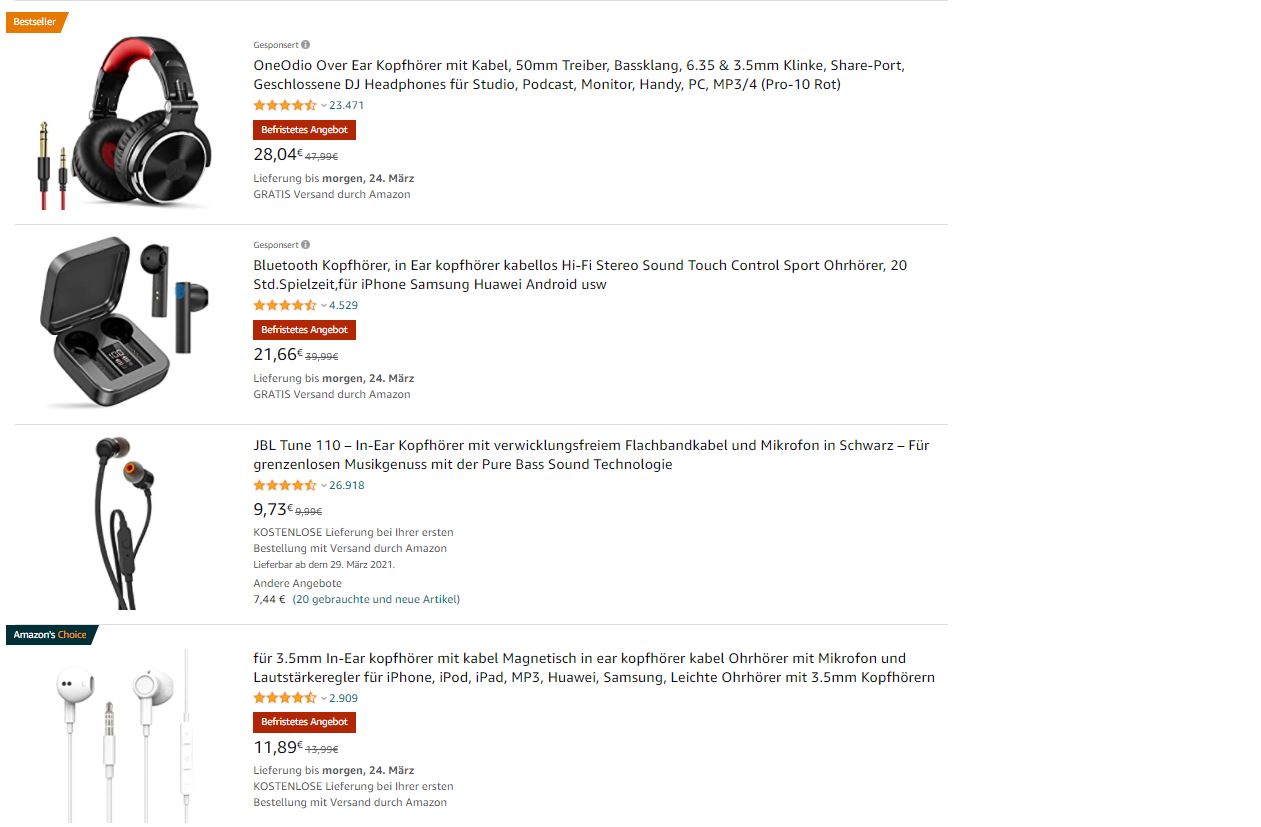Click the Bestseller badge
This screenshot has width=1261, height=827.
tap(36, 22)
